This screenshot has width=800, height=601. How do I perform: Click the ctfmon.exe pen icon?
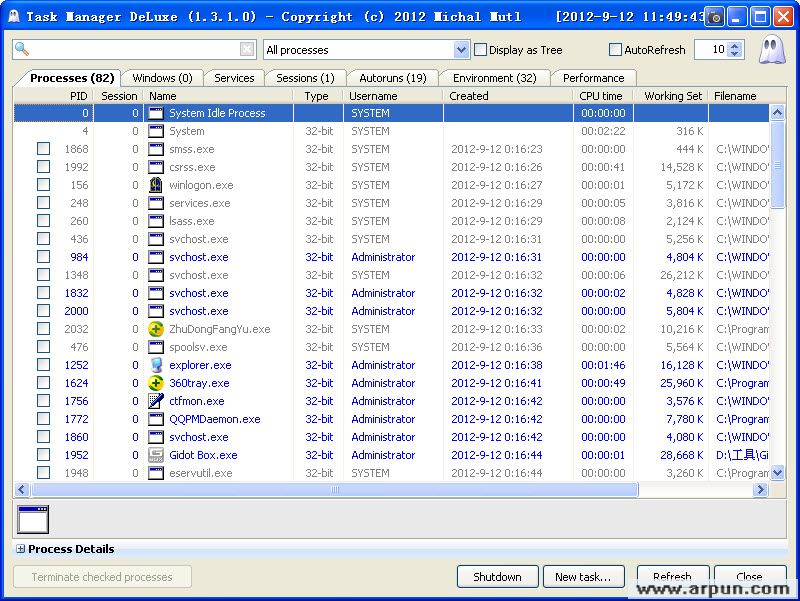[x=155, y=401]
